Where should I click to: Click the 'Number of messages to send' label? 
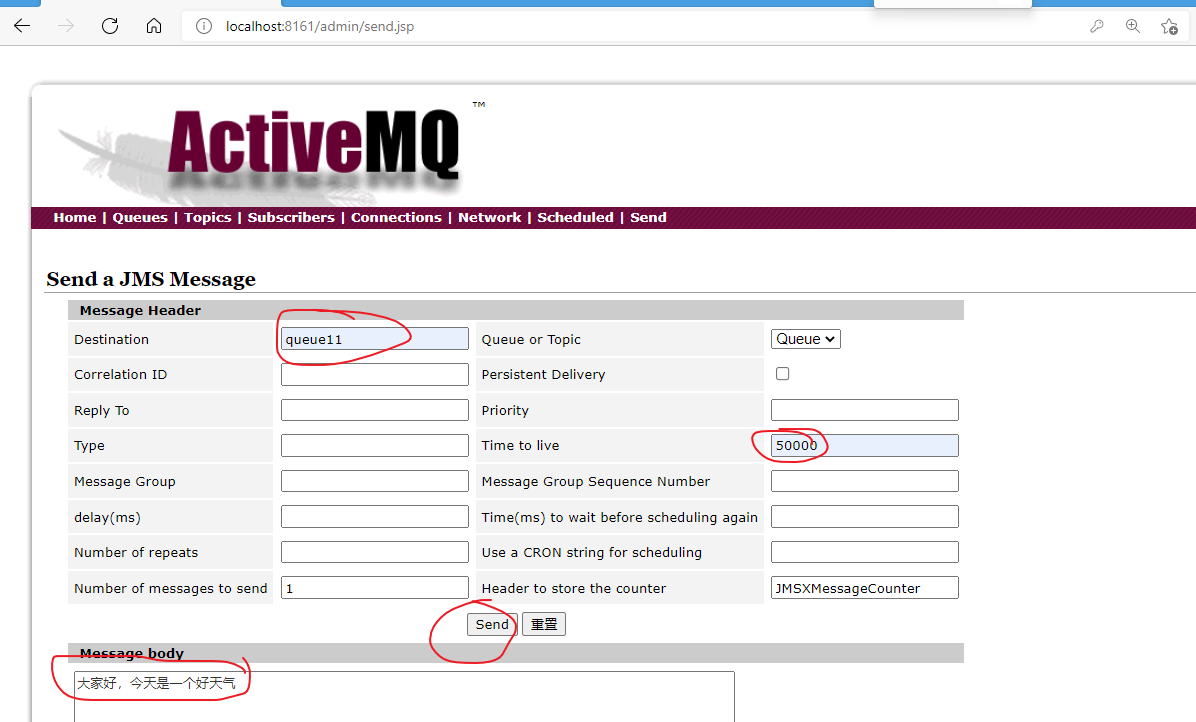tap(171, 589)
